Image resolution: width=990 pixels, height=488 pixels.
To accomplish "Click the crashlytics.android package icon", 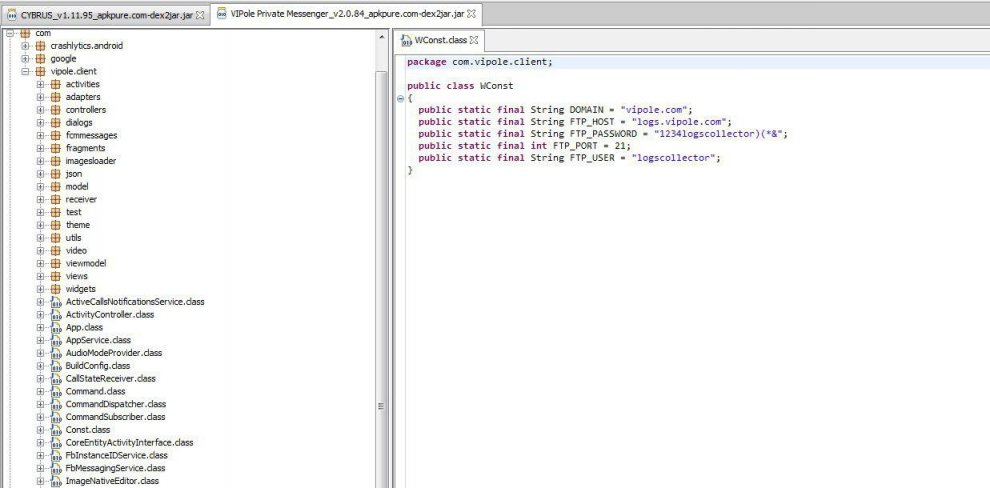I will click(x=40, y=46).
